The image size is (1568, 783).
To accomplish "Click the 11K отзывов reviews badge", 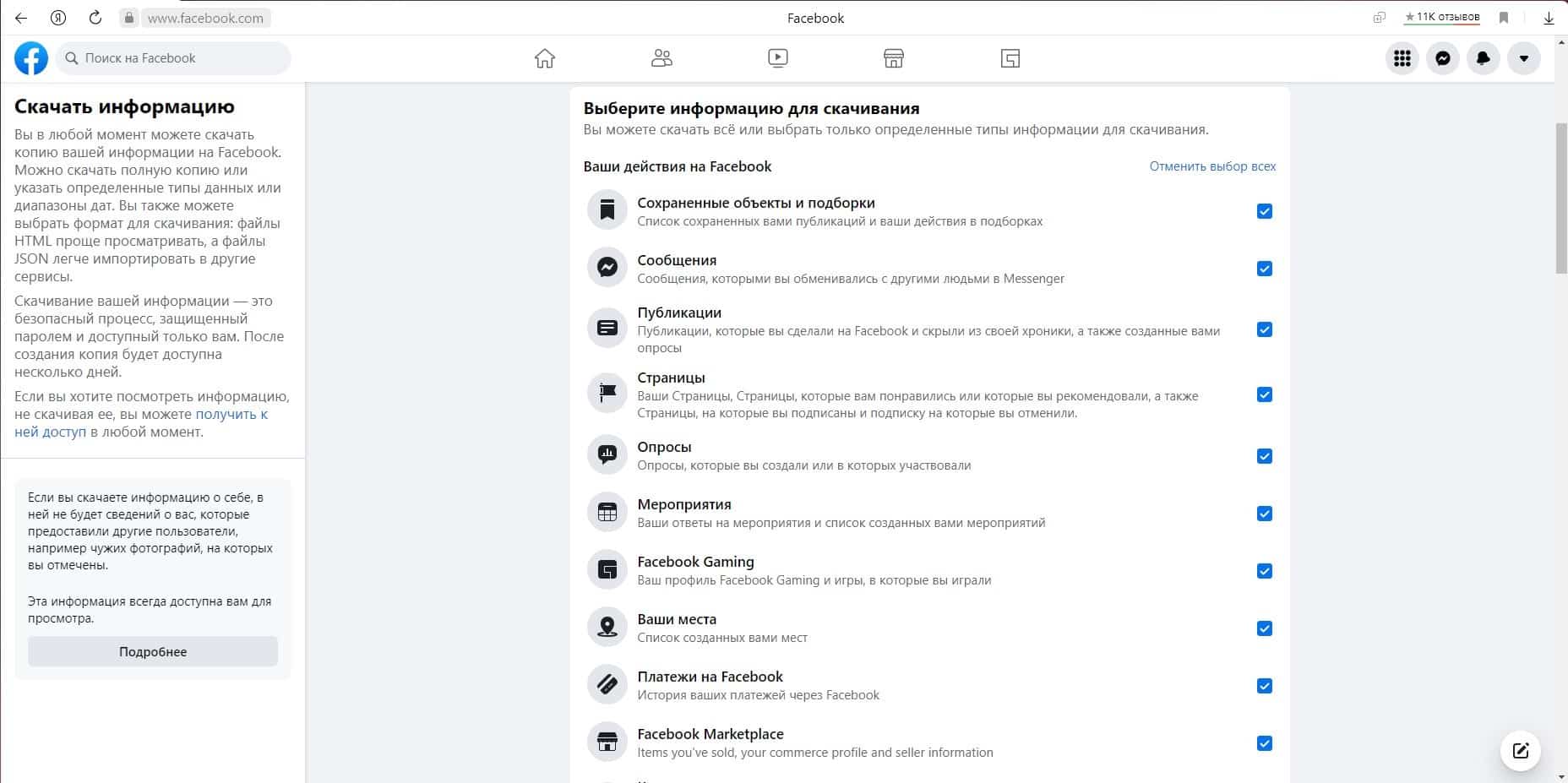I will pyautogui.click(x=1442, y=17).
